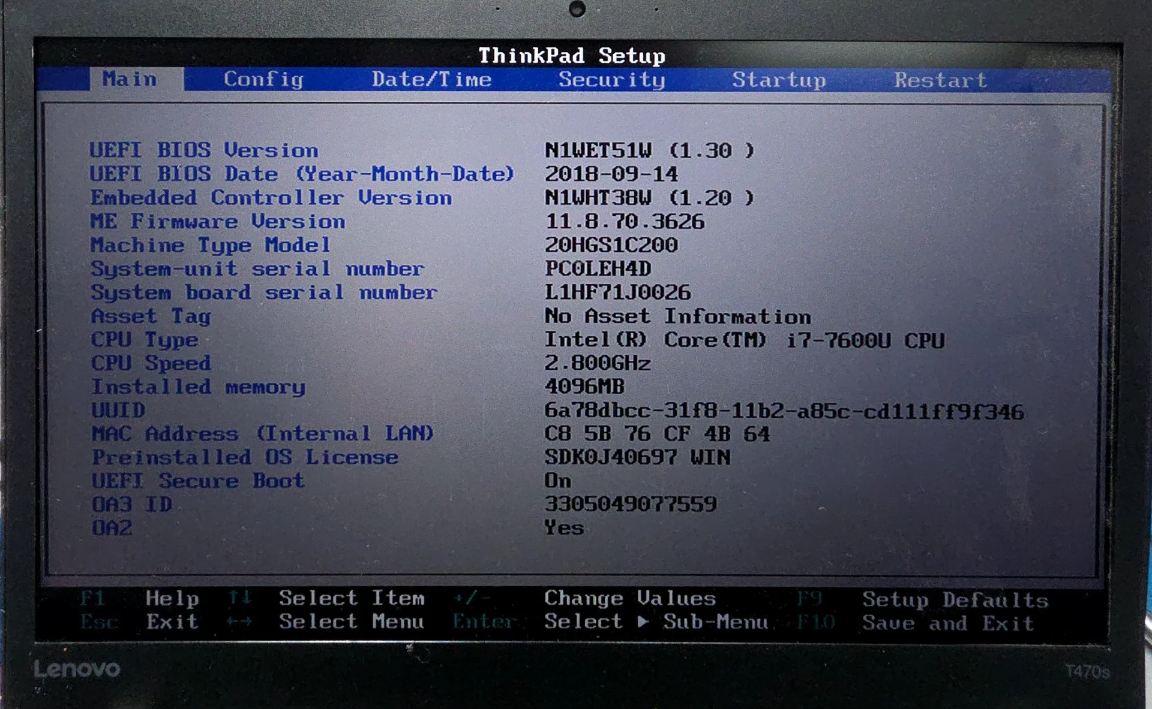Click the OA3 ID label
This screenshot has width=1152, height=709.
pos(132,504)
